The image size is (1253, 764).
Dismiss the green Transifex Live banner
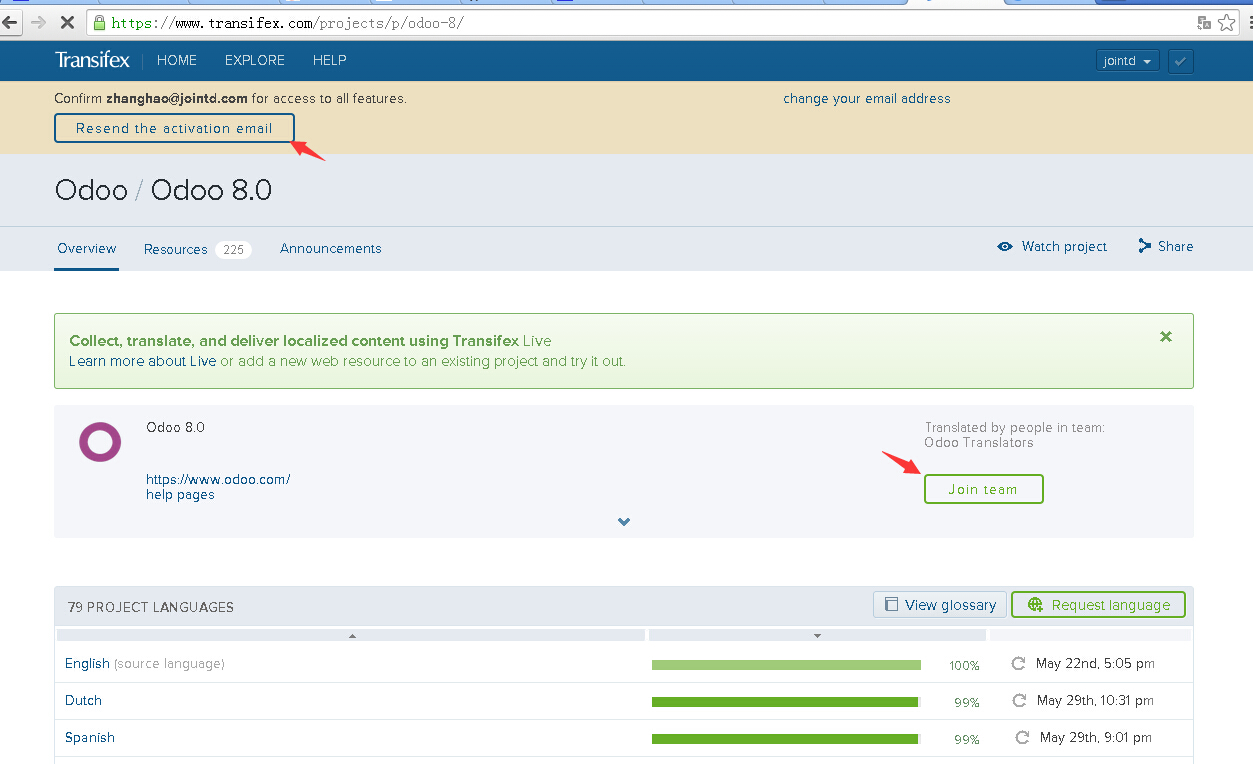1165,337
